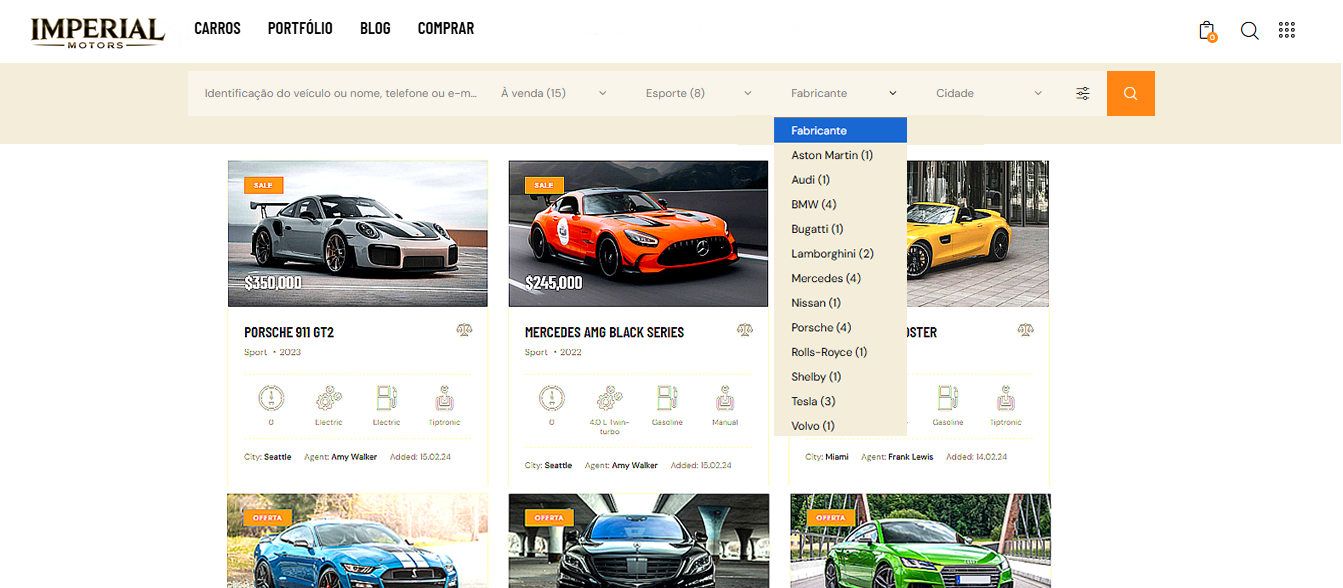Open the orange Mercedes AMG photo
The width and height of the screenshot is (1343, 588).
click(x=638, y=233)
